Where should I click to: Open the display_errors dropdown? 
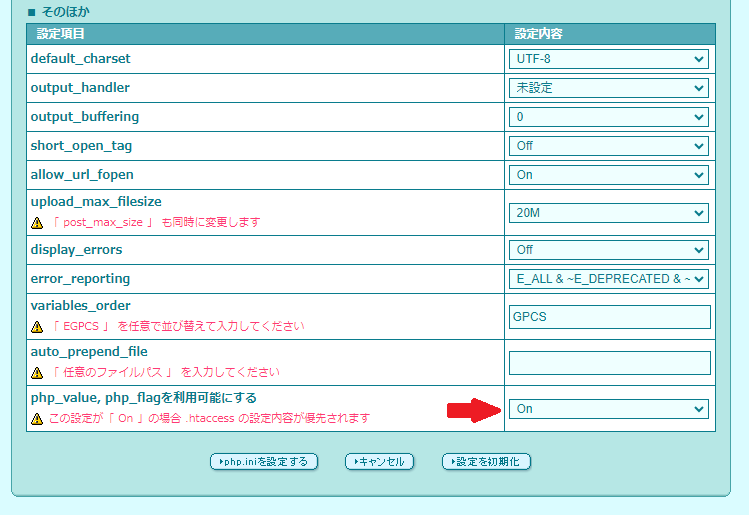click(609, 250)
